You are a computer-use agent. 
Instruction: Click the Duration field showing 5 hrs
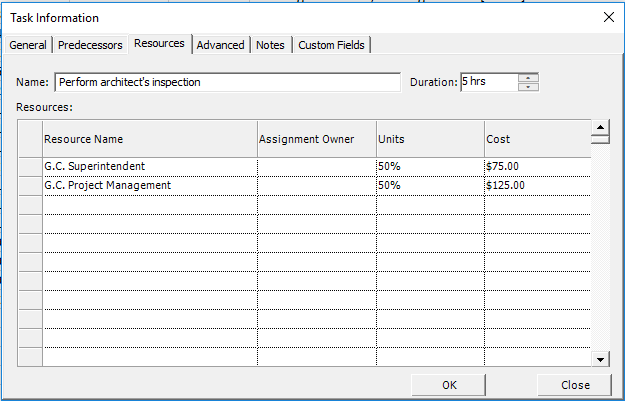(489, 82)
